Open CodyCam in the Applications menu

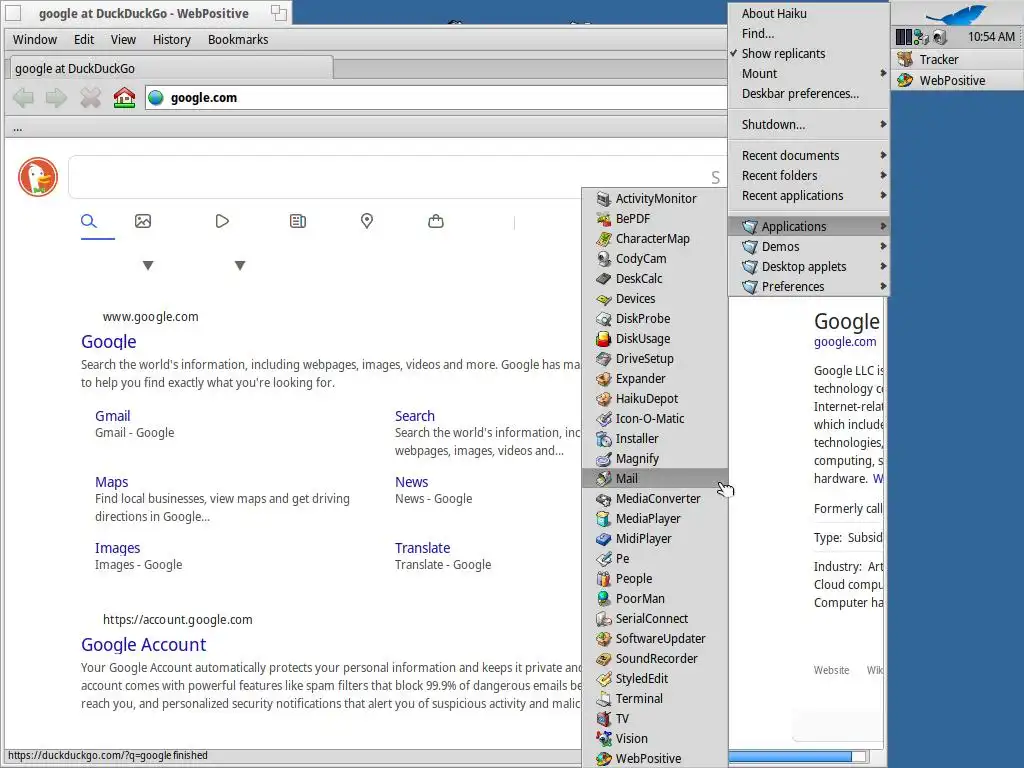(x=654, y=259)
